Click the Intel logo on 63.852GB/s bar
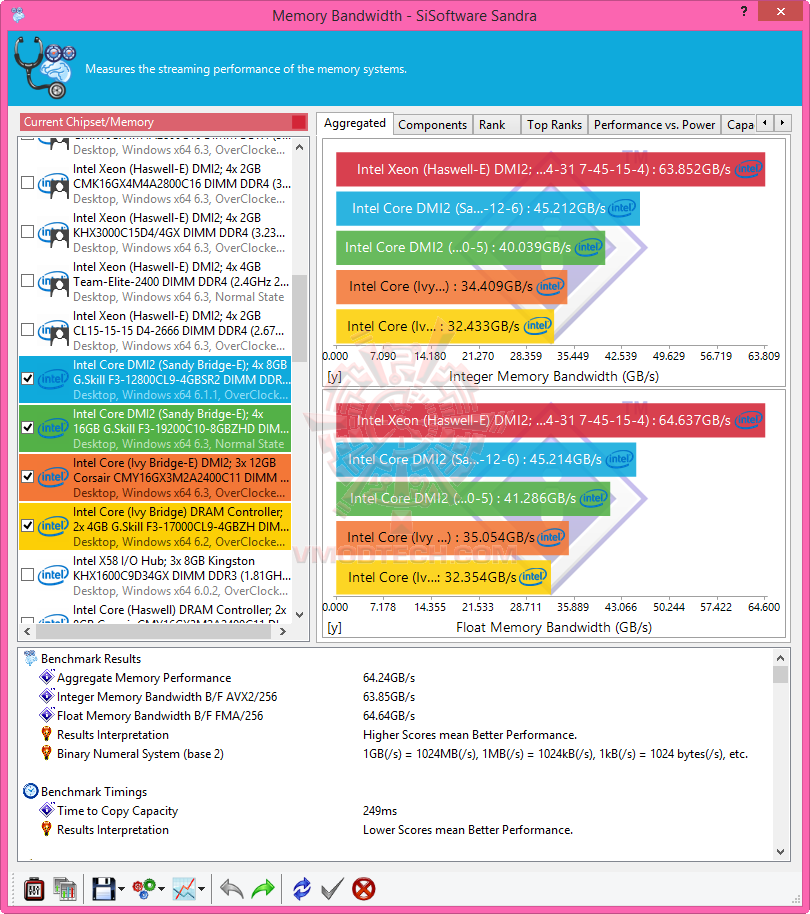 point(748,170)
